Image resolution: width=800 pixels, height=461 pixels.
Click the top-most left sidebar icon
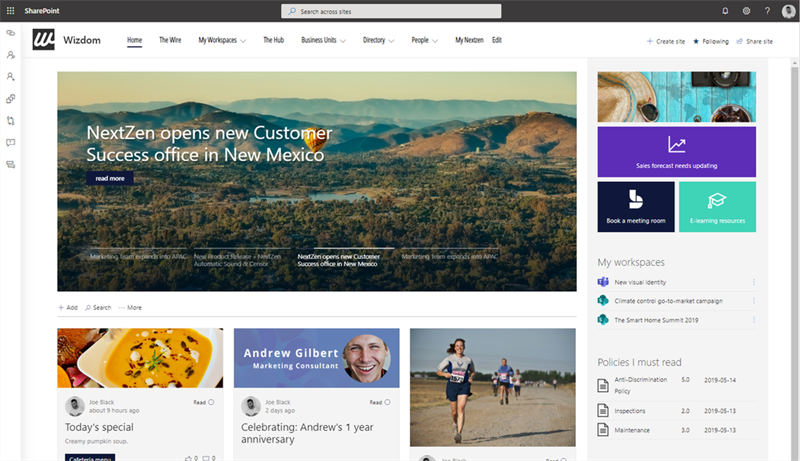(10, 33)
